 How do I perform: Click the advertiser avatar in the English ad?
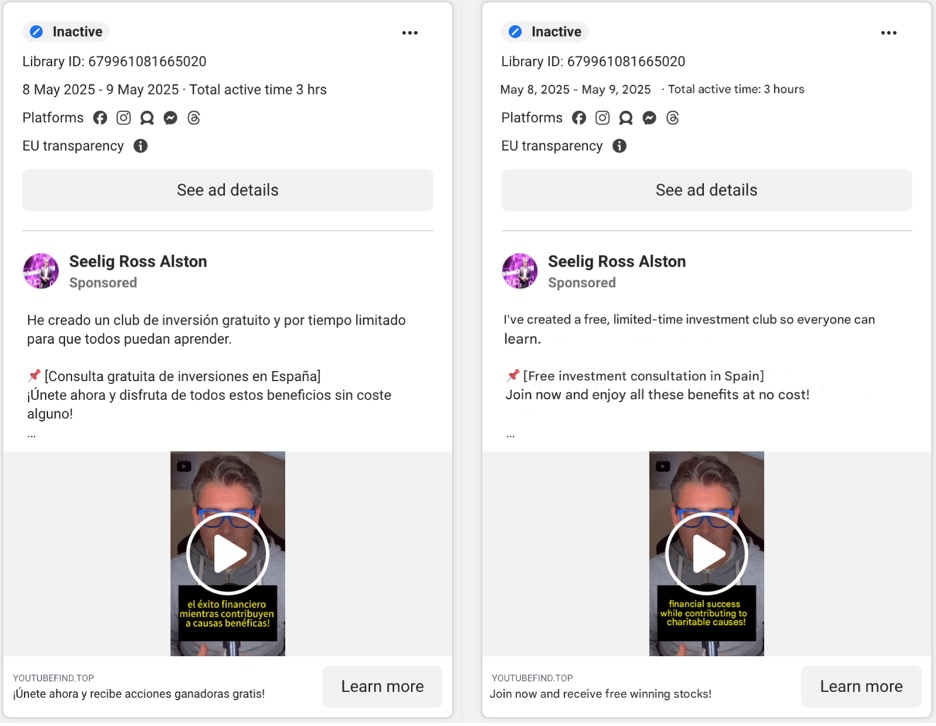click(520, 271)
